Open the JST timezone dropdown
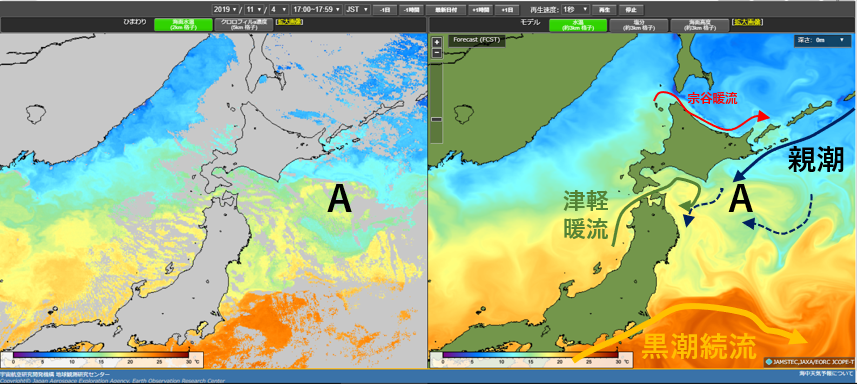Image resolution: width=863 pixels, height=384 pixels. point(357,9)
